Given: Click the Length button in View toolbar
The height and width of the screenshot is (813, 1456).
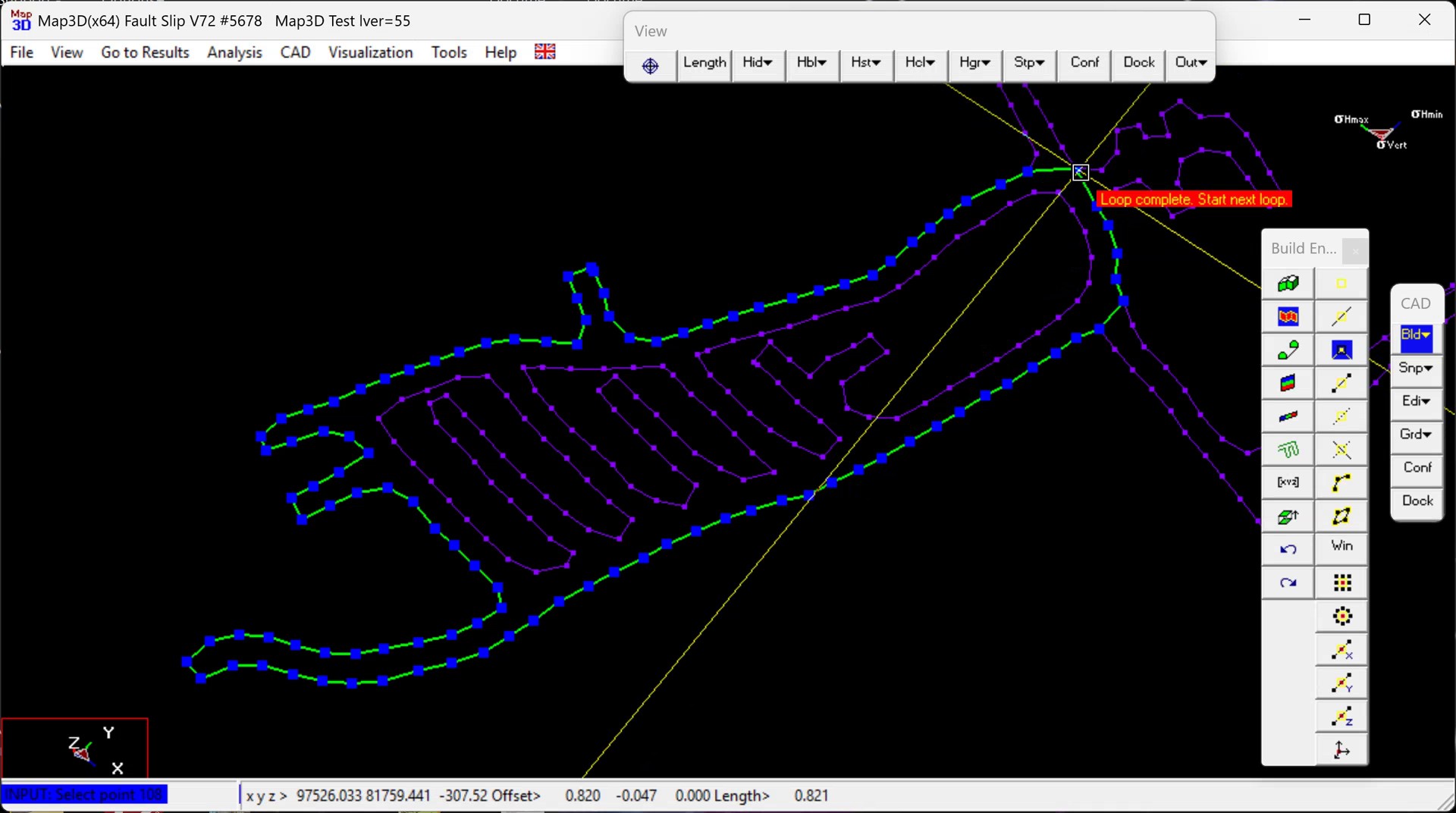Looking at the screenshot, I should [x=704, y=63].
